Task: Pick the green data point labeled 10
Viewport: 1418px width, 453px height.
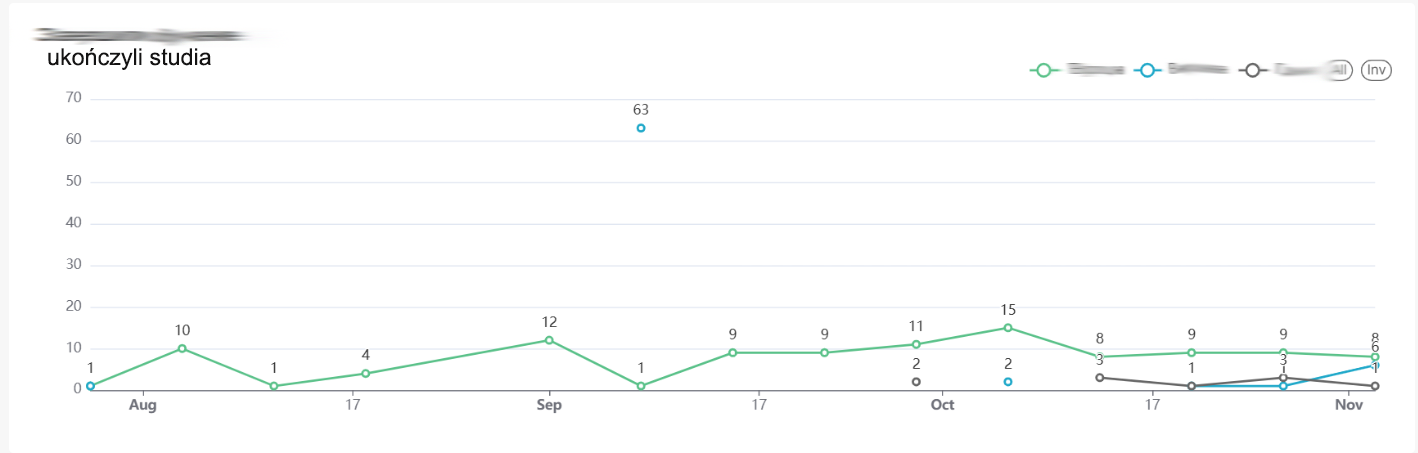Action: pyautogui.click(x=182, y=348)
